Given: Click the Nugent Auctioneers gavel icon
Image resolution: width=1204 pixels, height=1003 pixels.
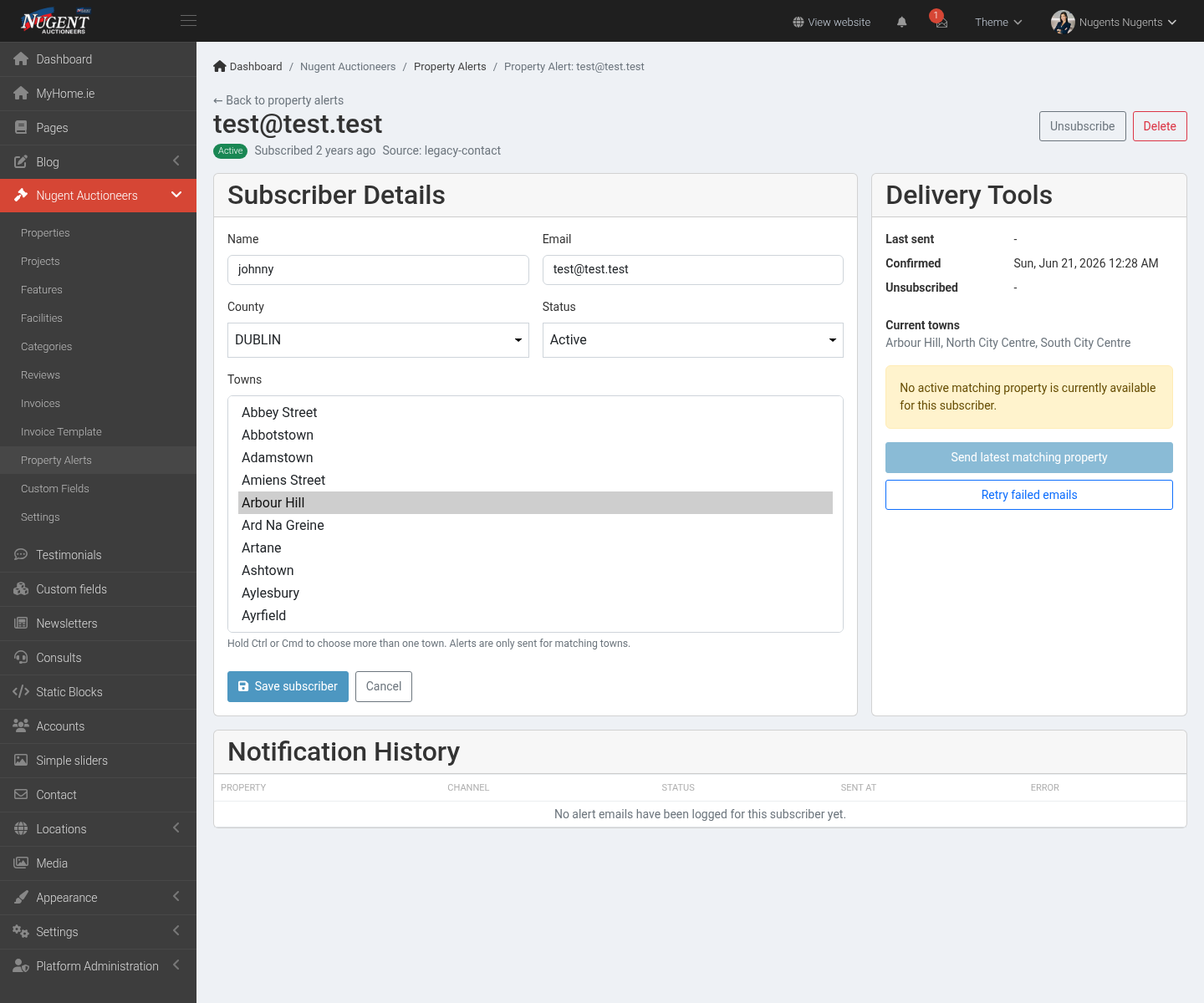Looking at the screenshot, I should (x=21, y=196).
